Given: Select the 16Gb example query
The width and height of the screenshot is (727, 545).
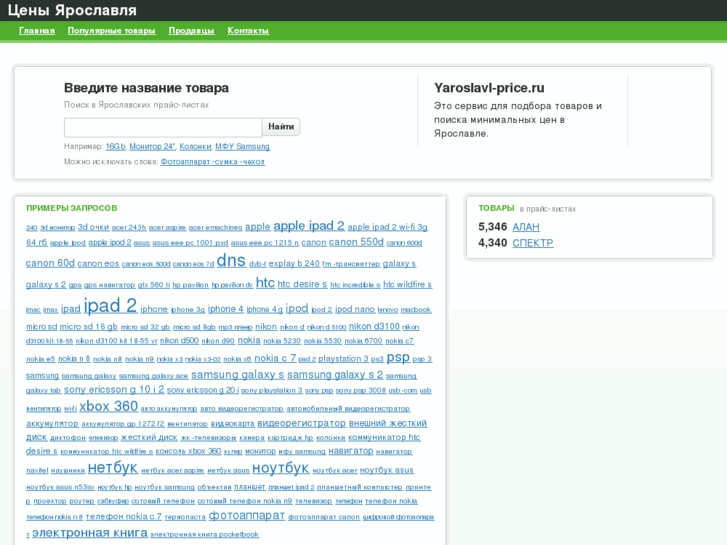Looking at the screenshot, I should click(115, 147).
